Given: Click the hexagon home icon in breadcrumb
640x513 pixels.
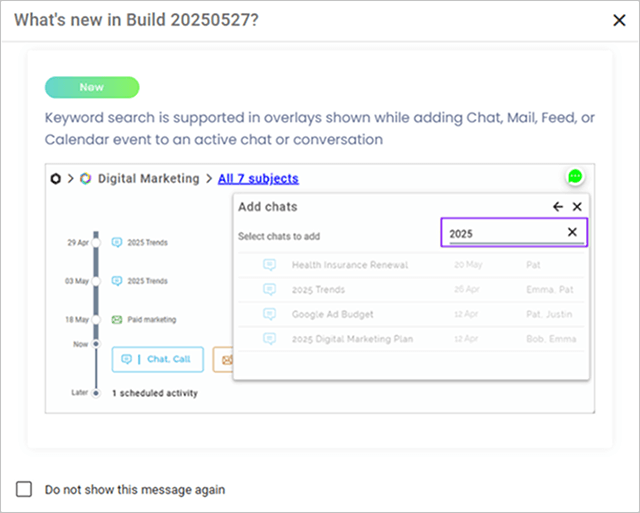Looking at the screenshot, I should 56,179.
